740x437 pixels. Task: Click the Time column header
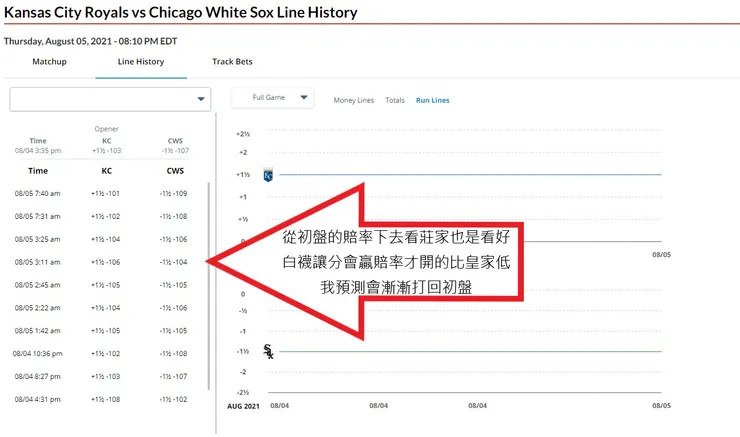point(38,171)
